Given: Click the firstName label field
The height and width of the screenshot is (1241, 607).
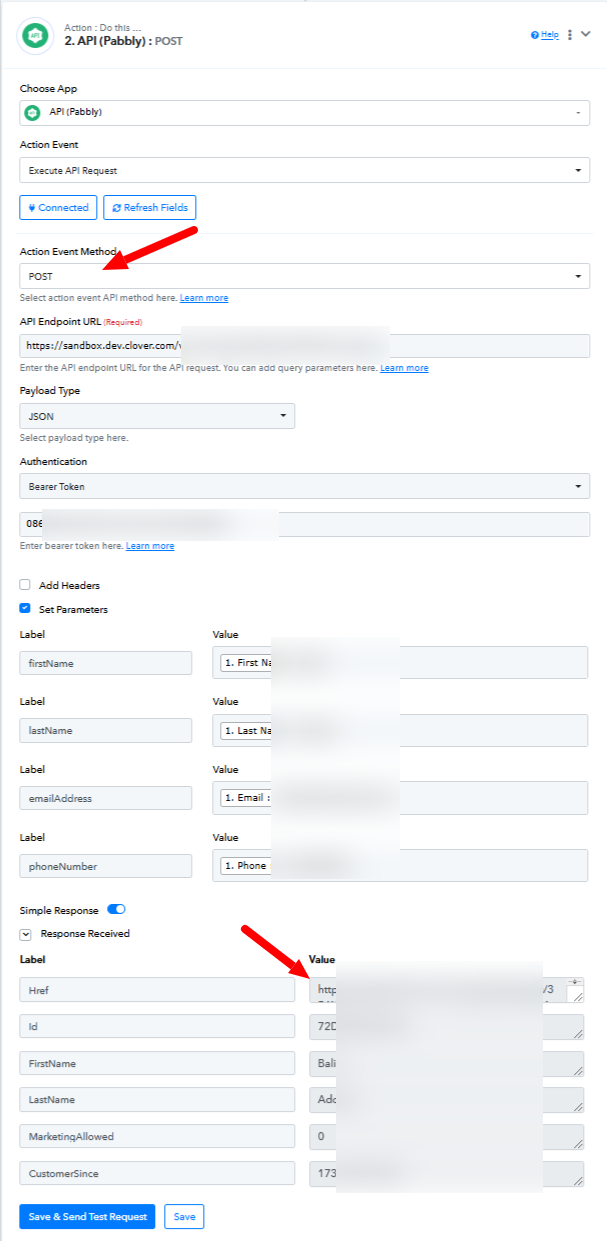Looking at the screenshot, I should [x=106, y=663].
